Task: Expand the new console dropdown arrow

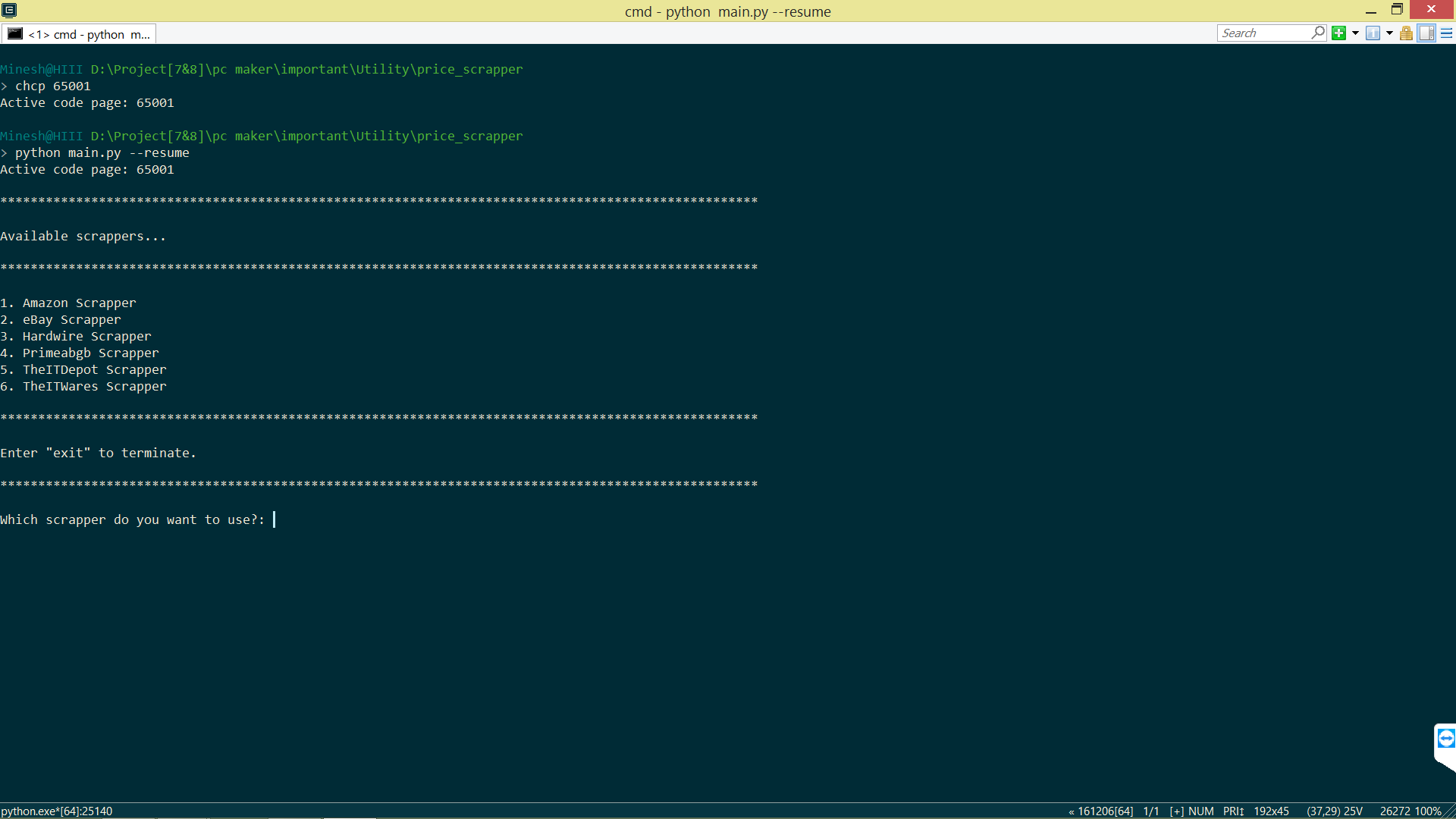Action: pos(1355,33)
